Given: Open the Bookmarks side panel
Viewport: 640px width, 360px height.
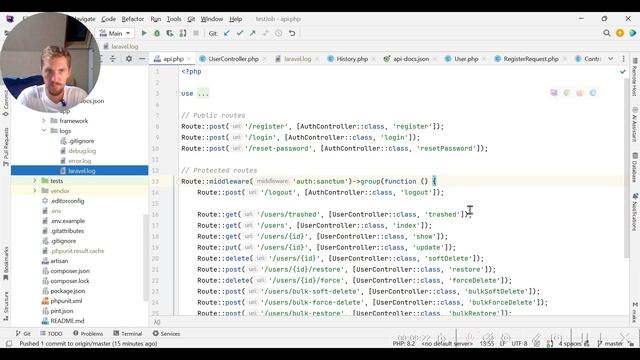Looking at the screenshot, I should click(x=6, y=264).
